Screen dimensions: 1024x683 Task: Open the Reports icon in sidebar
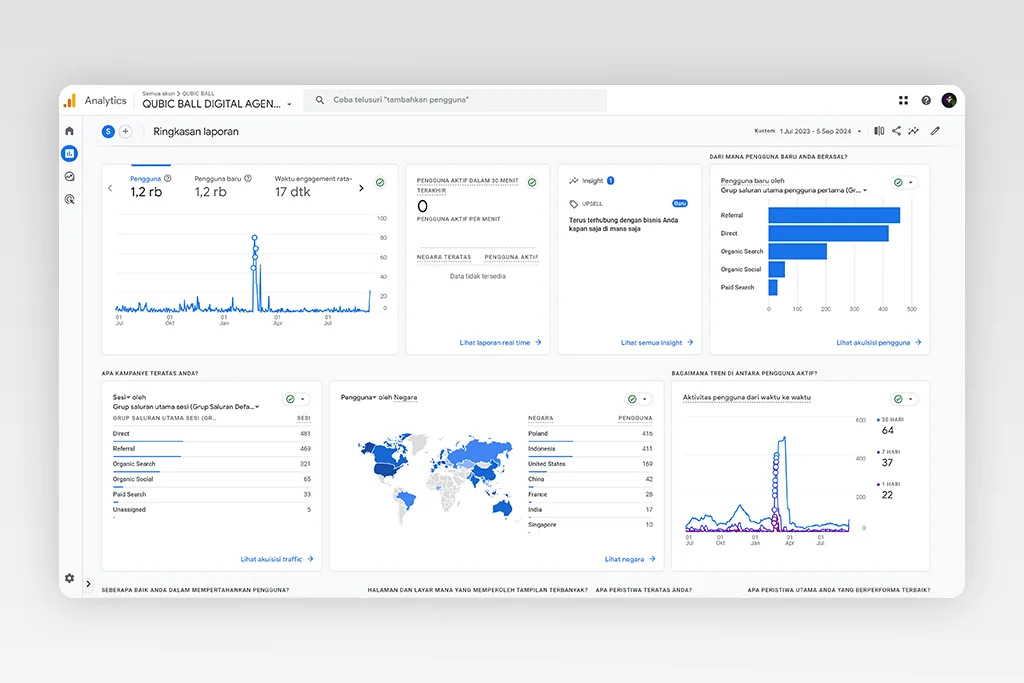(x=69, y=153)
